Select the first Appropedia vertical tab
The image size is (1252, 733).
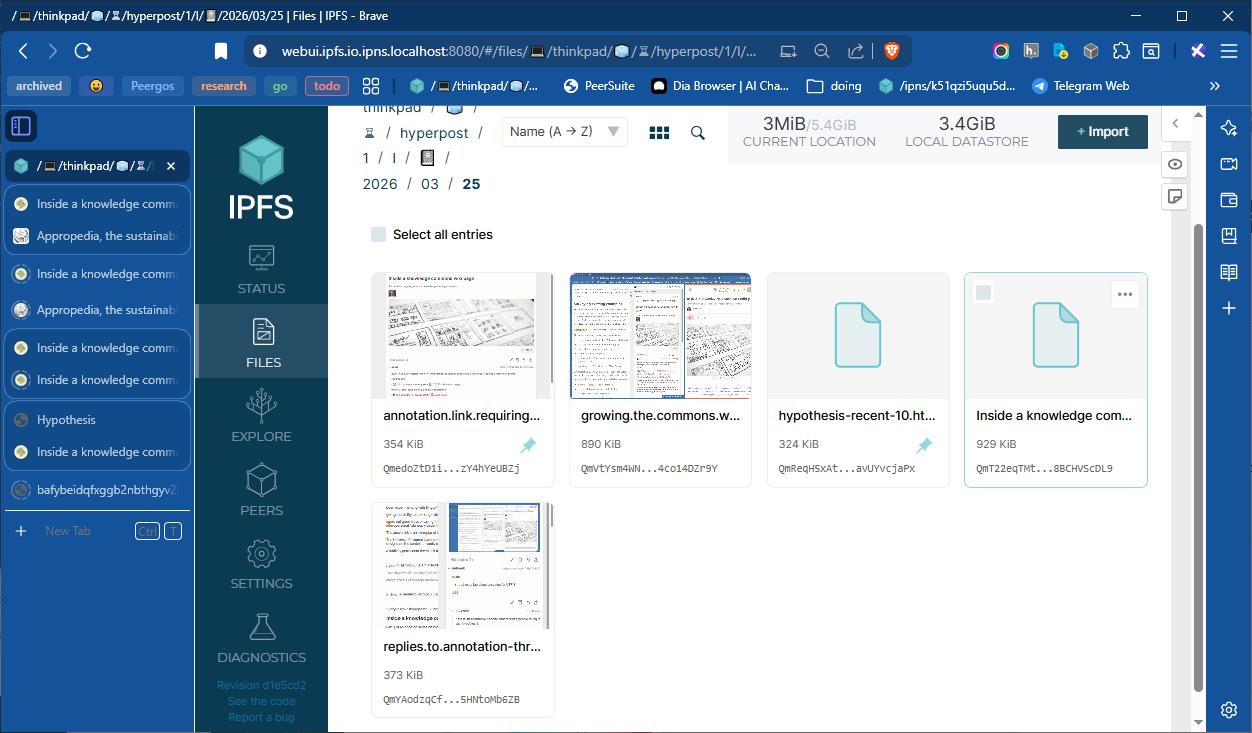[x=98, y=236]
